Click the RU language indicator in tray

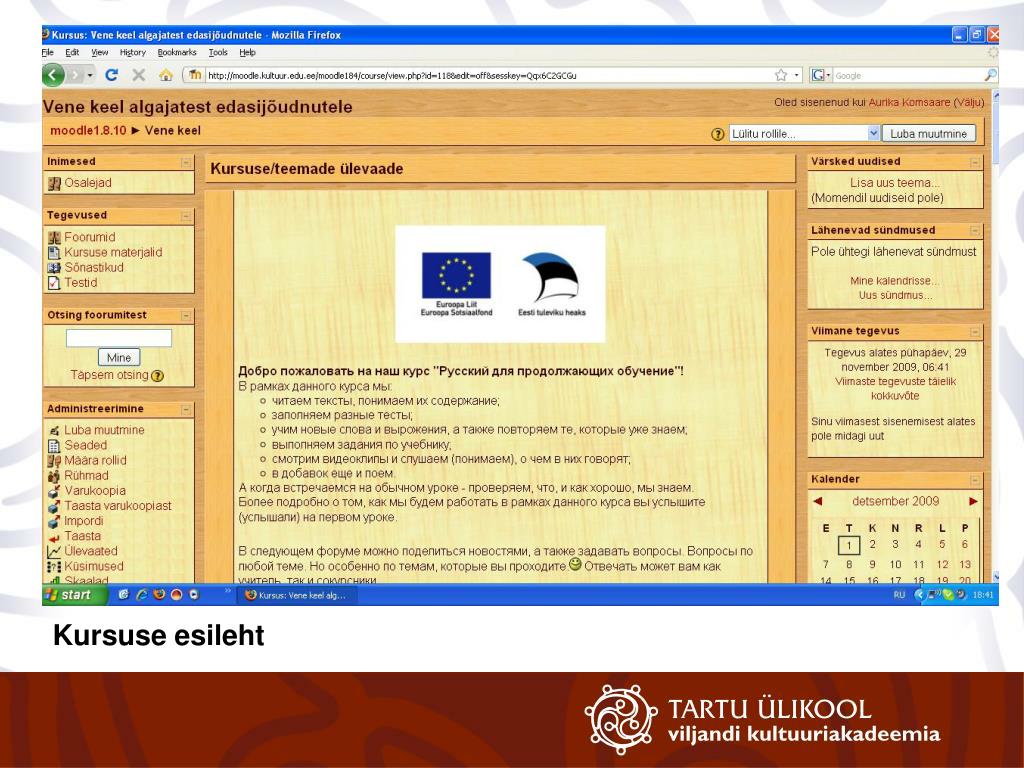[x=899, y=595]
